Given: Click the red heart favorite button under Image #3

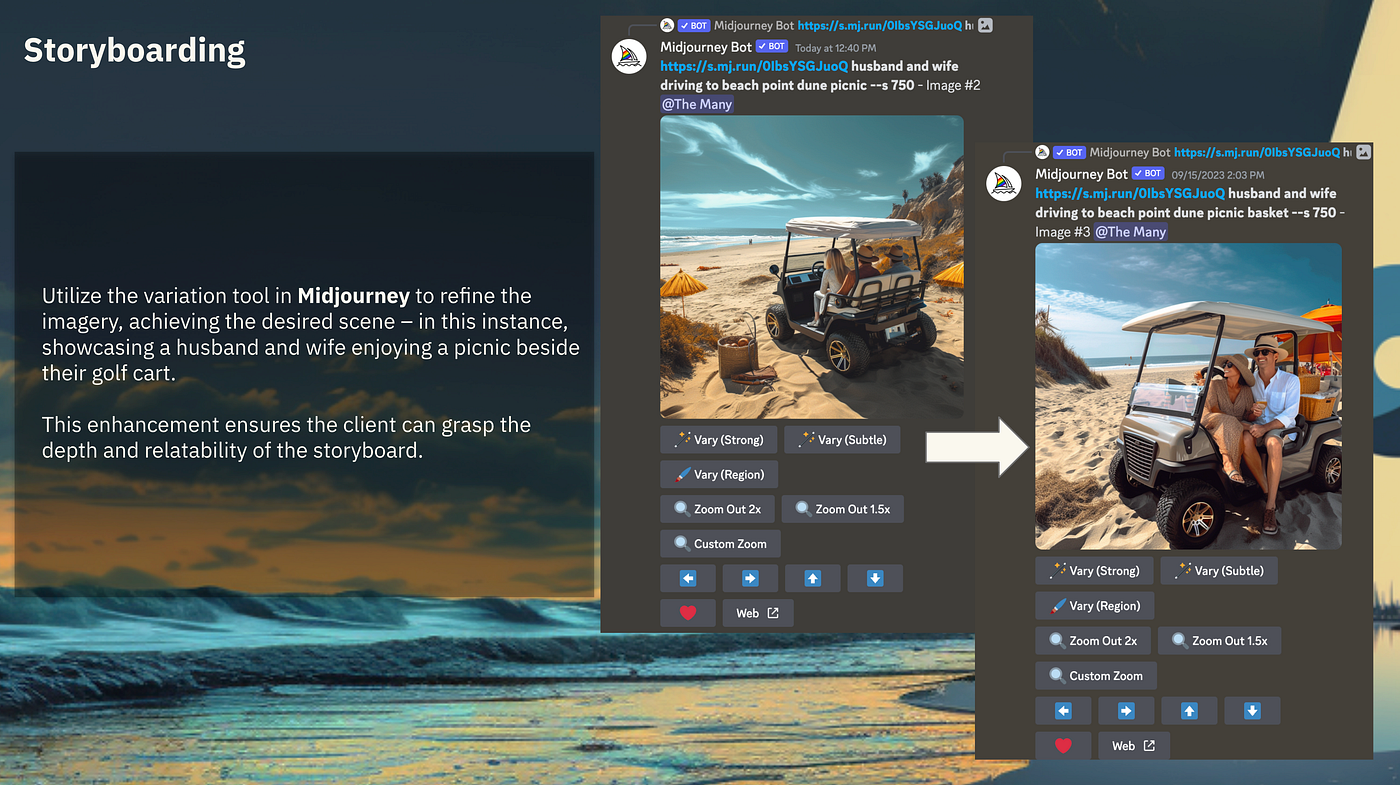Looking at the screenshot, I should coord(1063,746).
